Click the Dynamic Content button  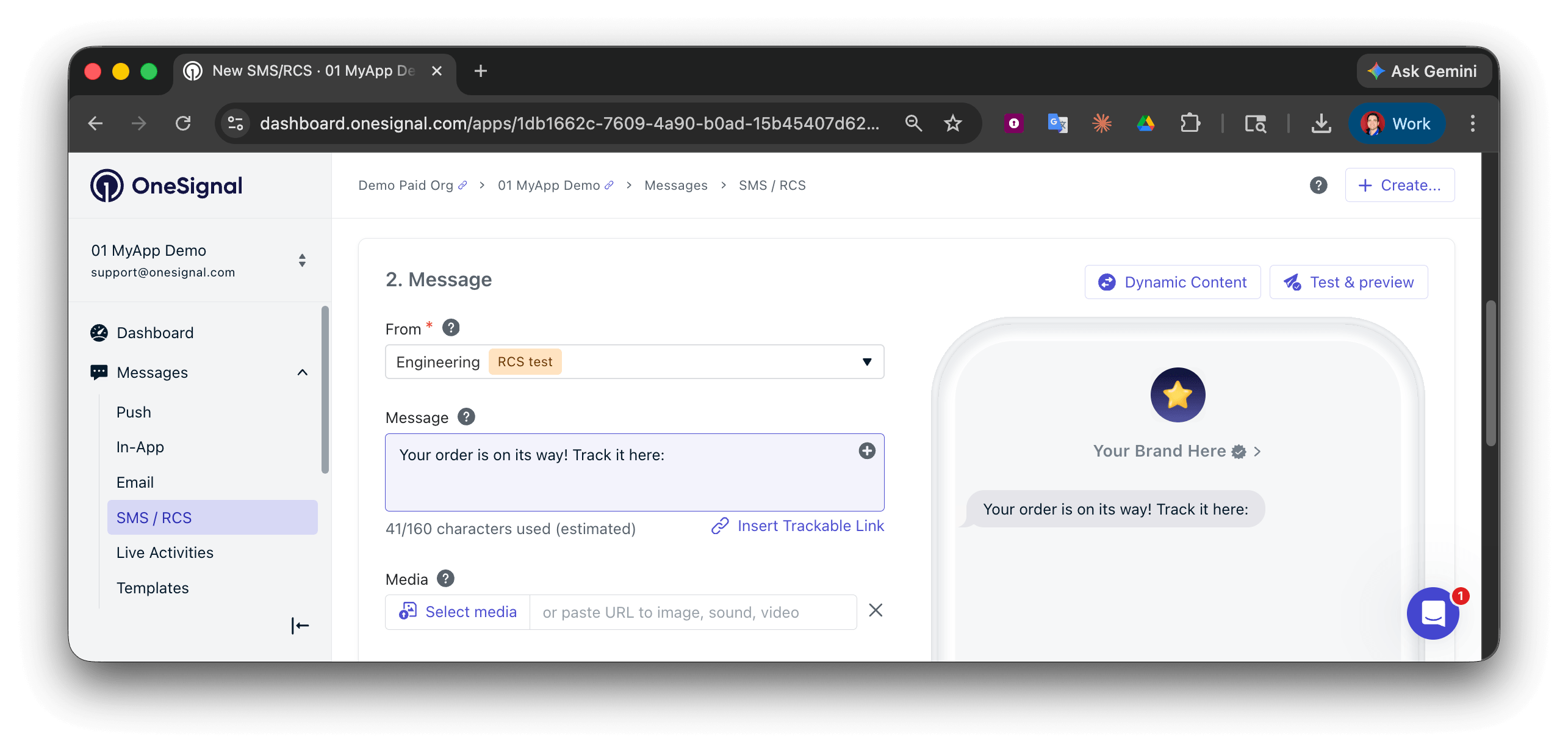[1172, 283]
